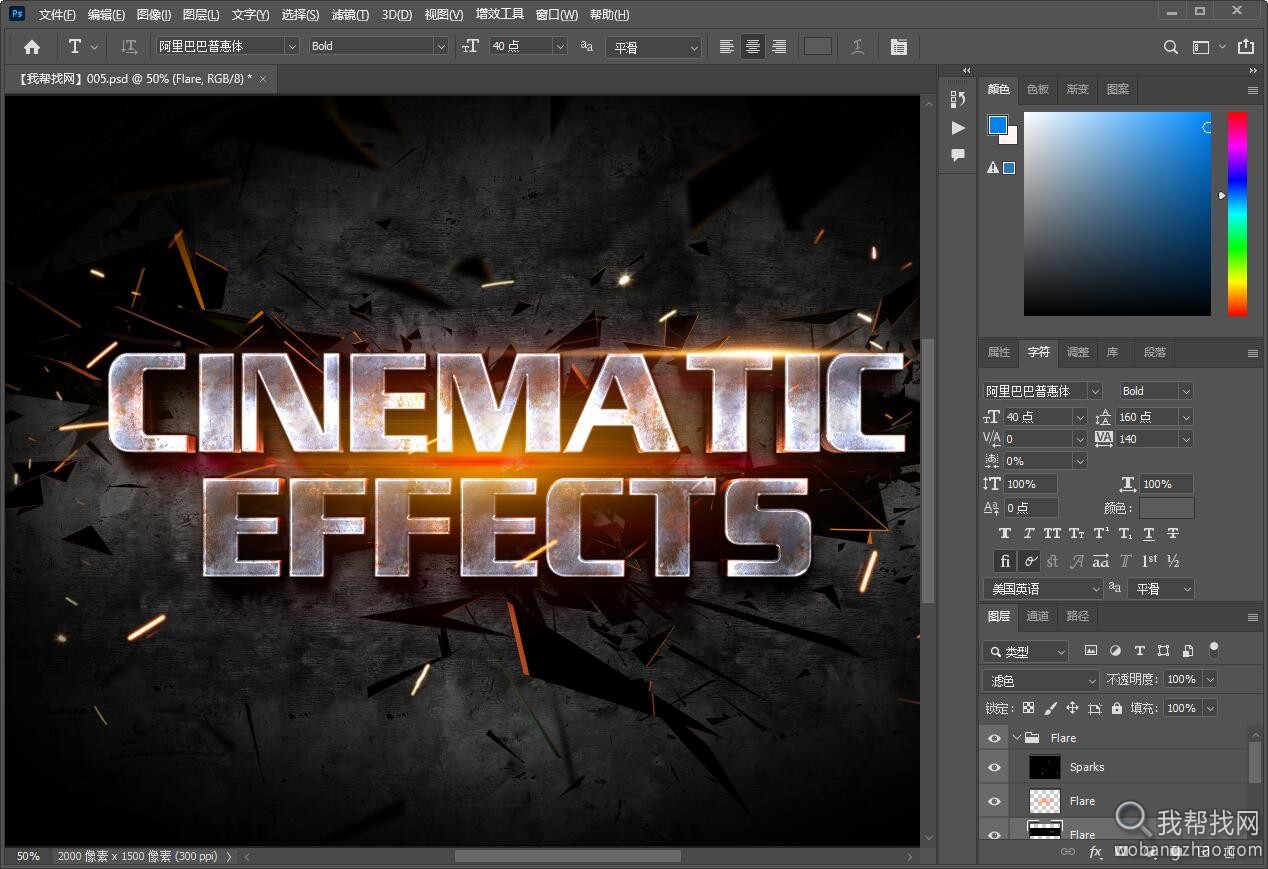Toggle Faux Italic in Character panel

pyautogui.click(x=1028, y=533)
